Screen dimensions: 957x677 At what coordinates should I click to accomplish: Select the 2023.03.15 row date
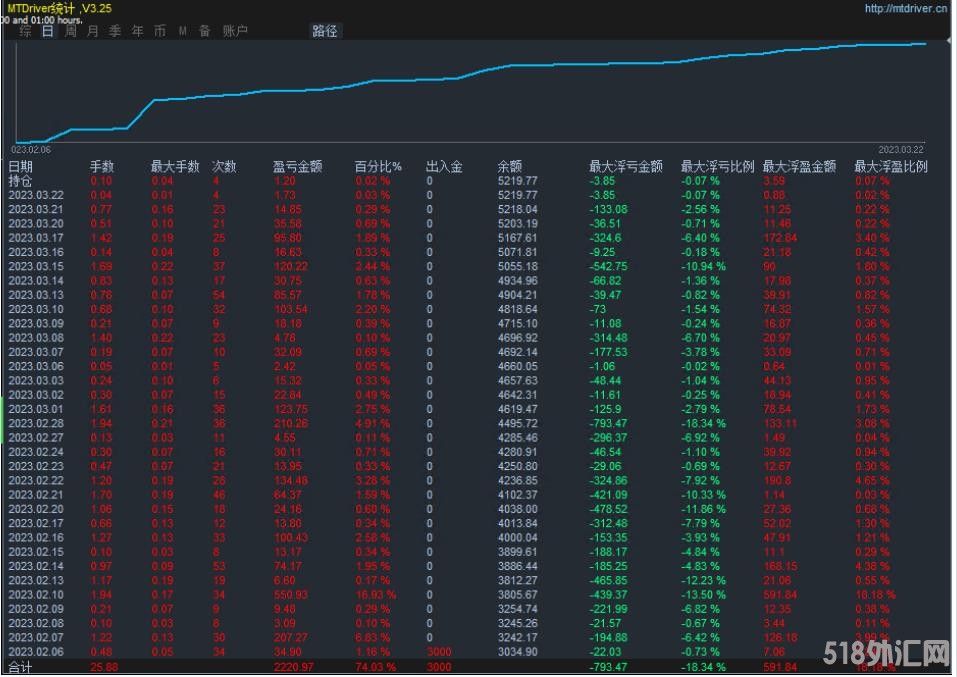35,267
